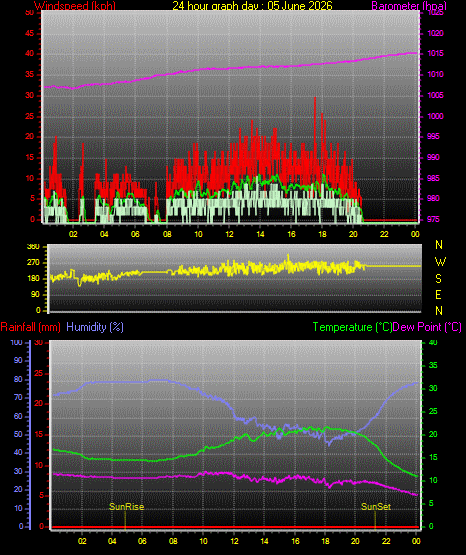
Task: Click the Barometer (hpa) axis title
Action: (409, 6)
